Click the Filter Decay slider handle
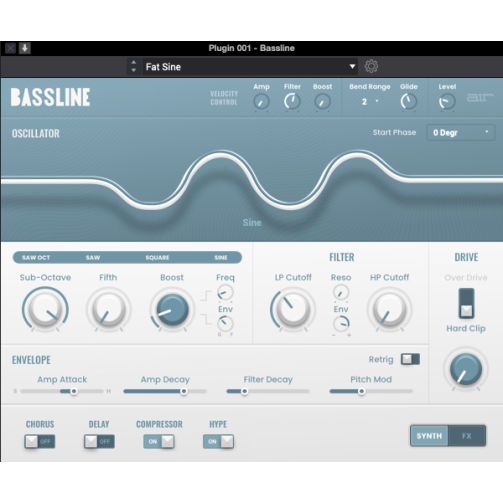503x503 pixels. click(x=244, y=391)
